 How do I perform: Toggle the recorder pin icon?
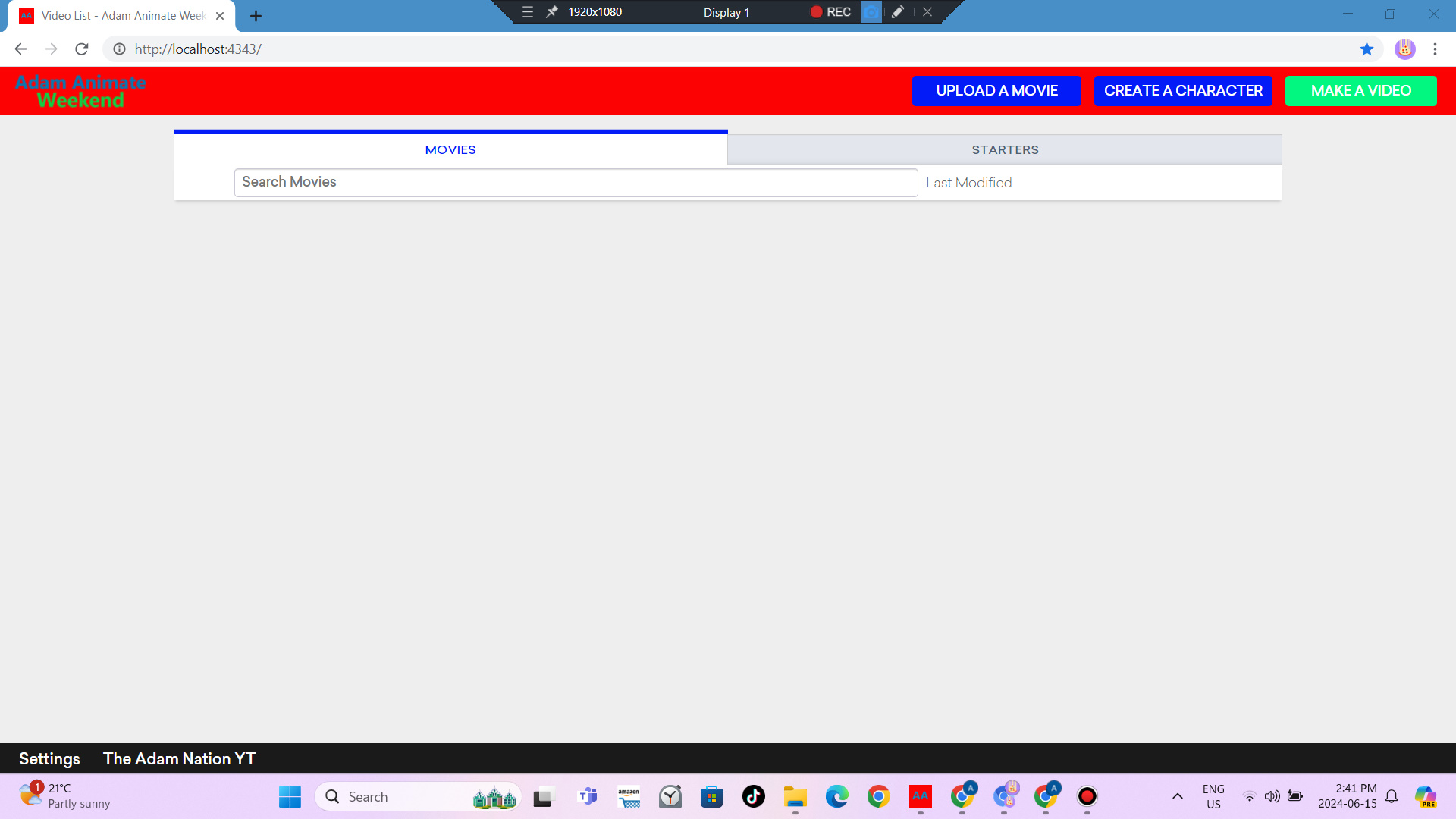coord(552,12)
